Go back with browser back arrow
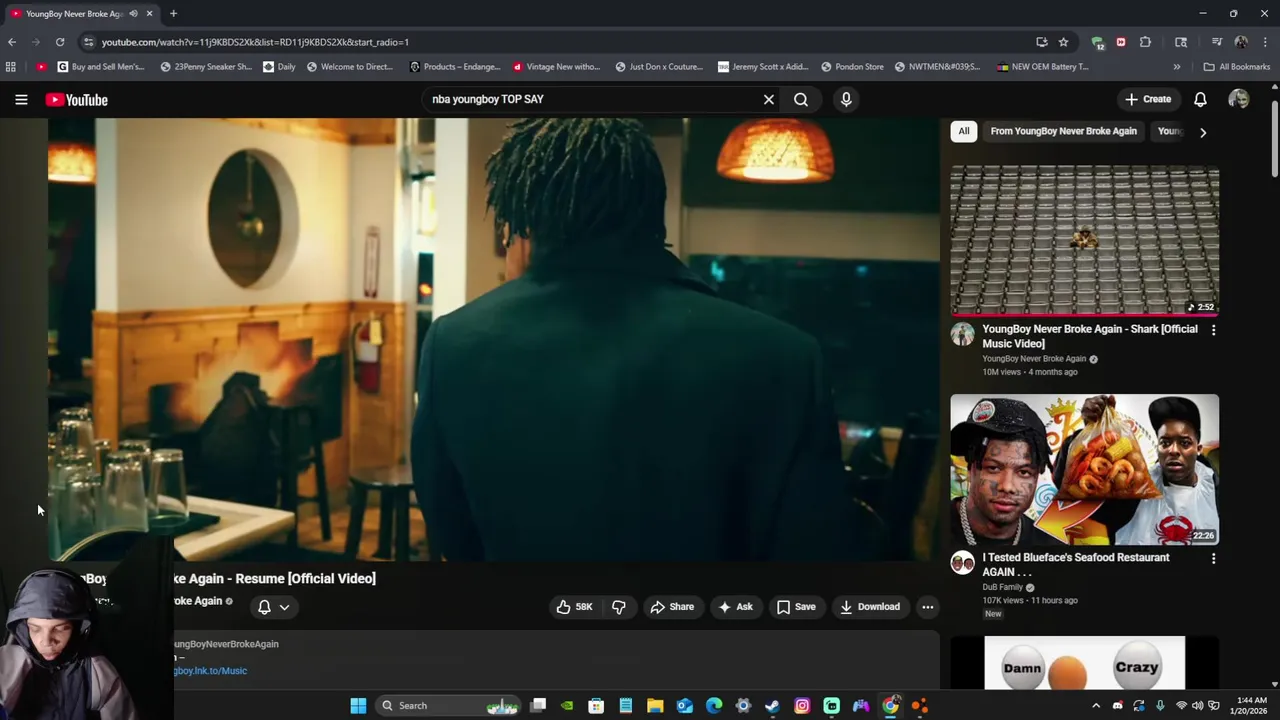The width and height of the screenshot is (1280, 720). tap(12, 42)
